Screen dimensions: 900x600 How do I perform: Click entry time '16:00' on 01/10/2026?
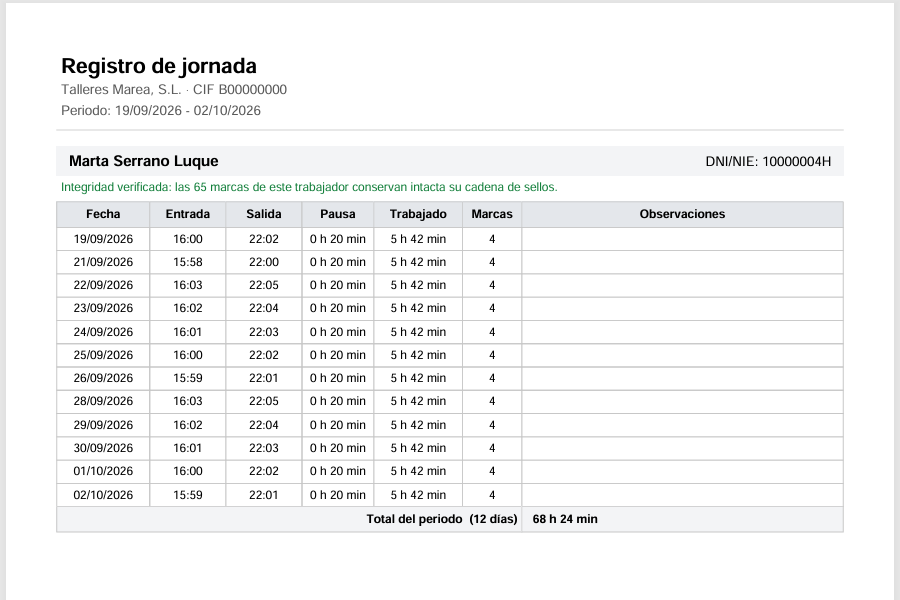pos(188,471)
